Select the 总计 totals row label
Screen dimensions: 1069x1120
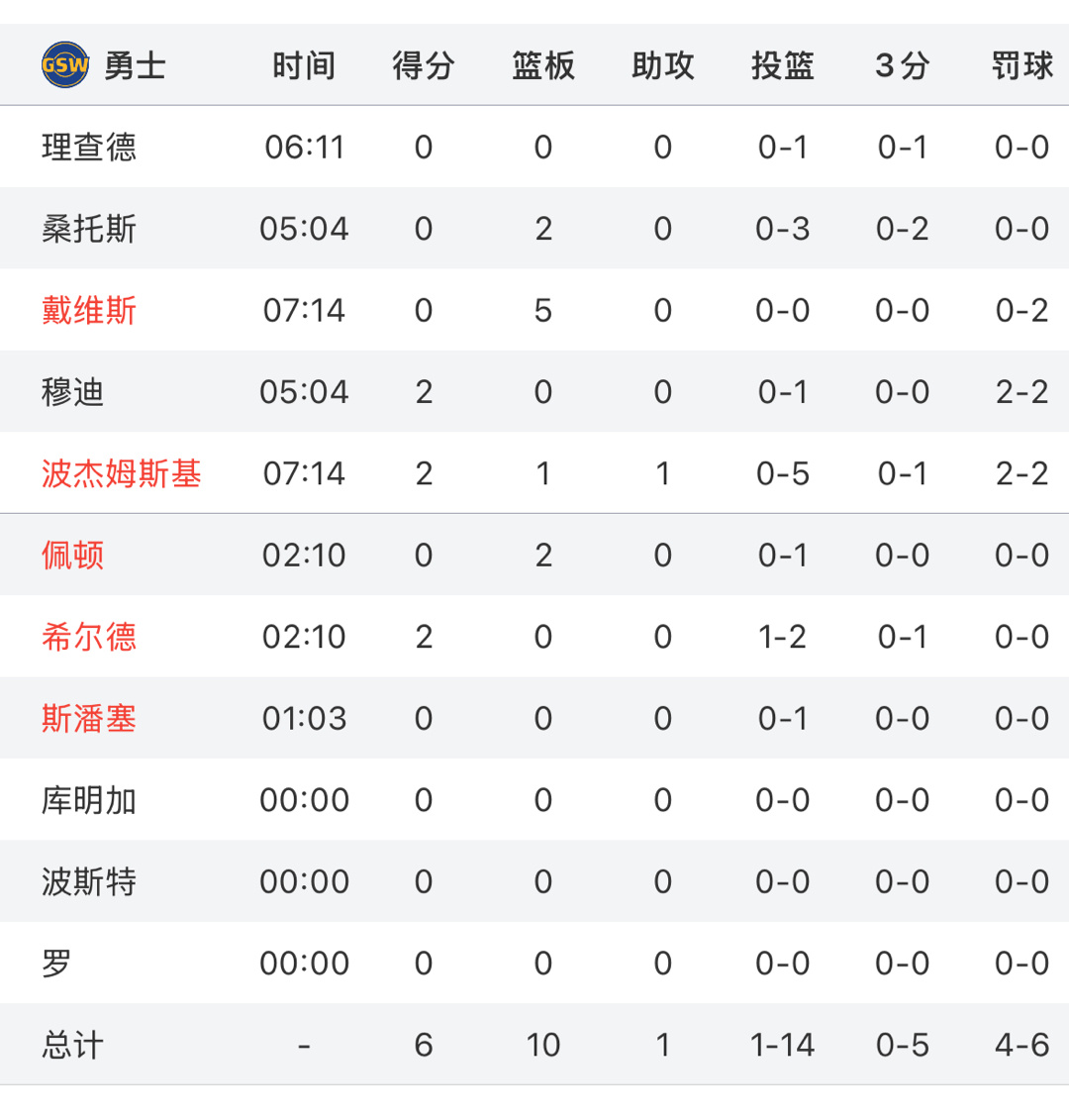73,1045
